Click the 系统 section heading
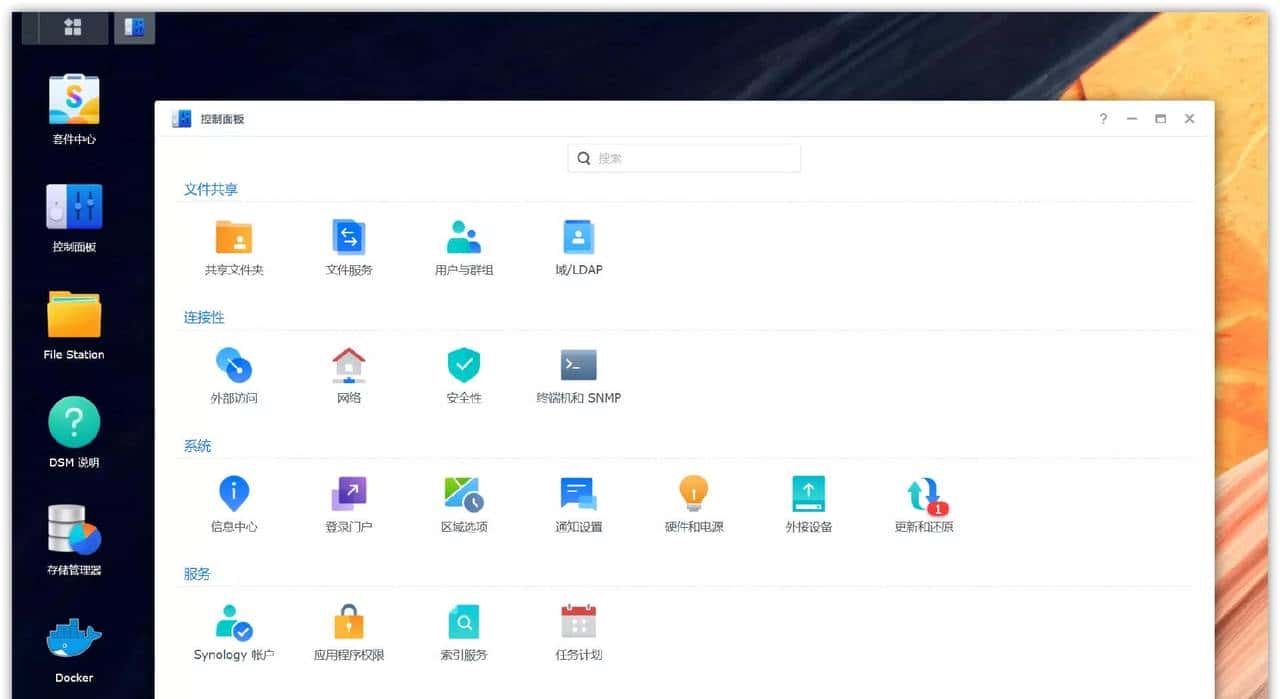This screenshot has width=1280, height=699. pos(197,446)
